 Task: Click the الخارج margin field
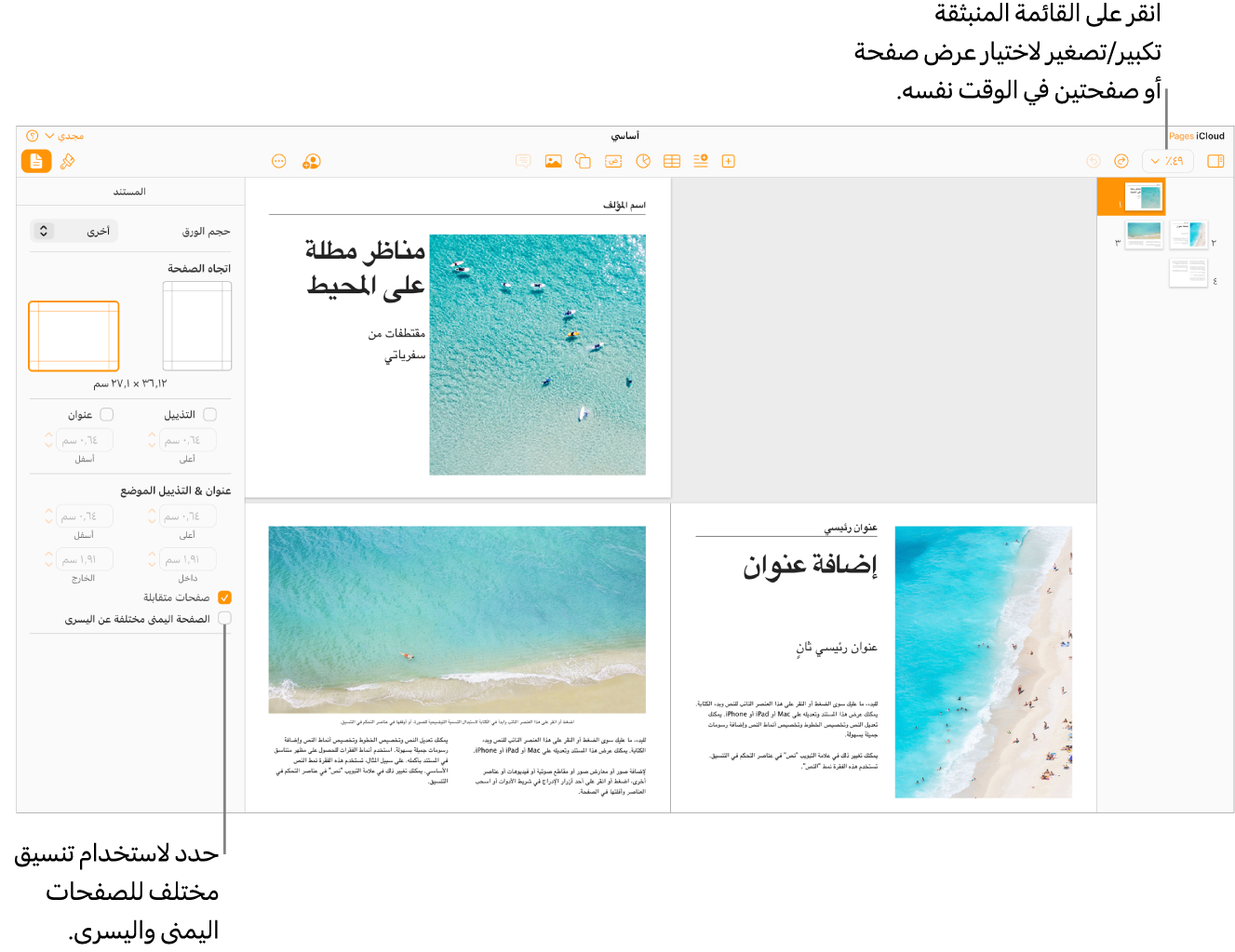point(85,559)
